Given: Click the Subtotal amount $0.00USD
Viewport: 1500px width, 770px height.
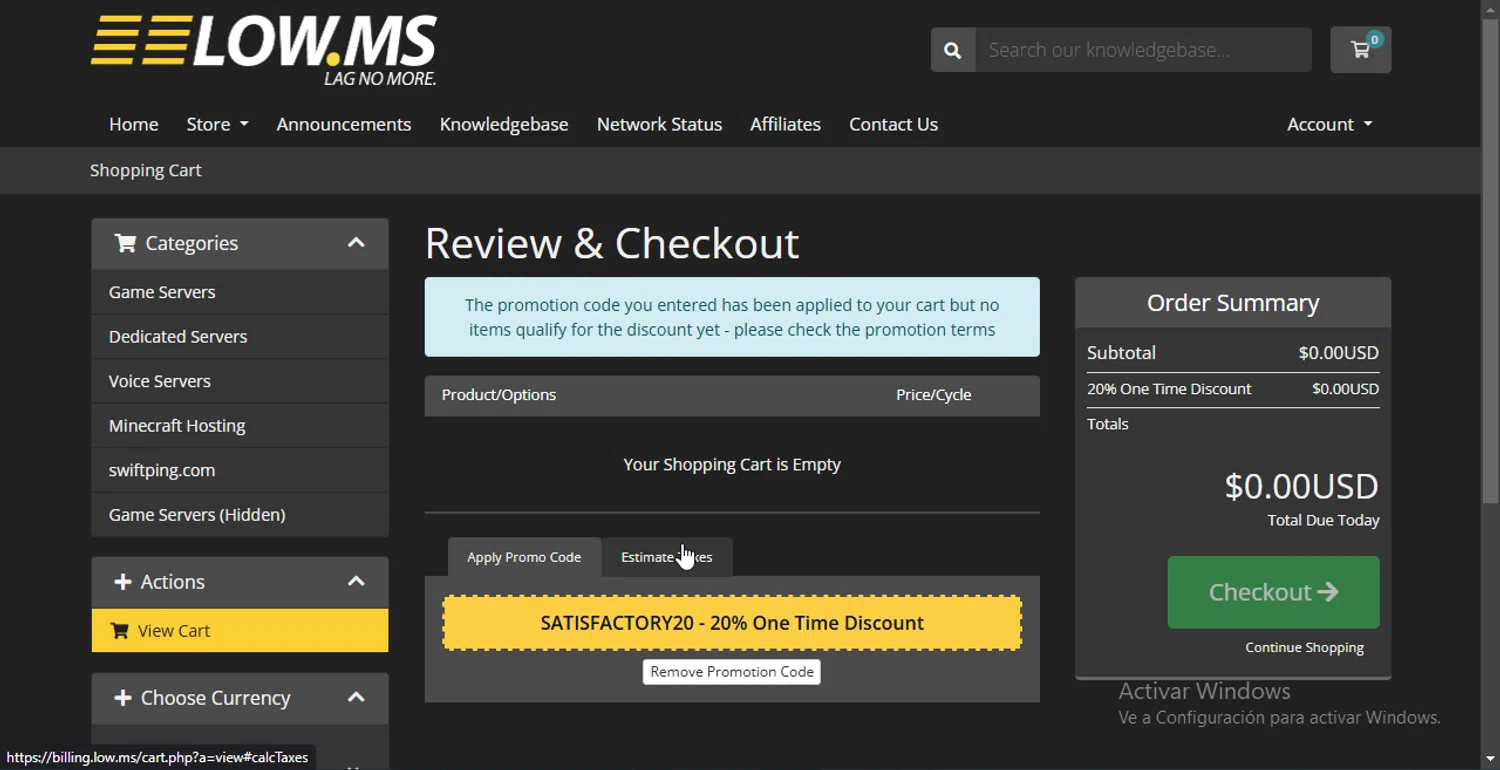Looking at the screenshot, I should tap(1338, 353).
